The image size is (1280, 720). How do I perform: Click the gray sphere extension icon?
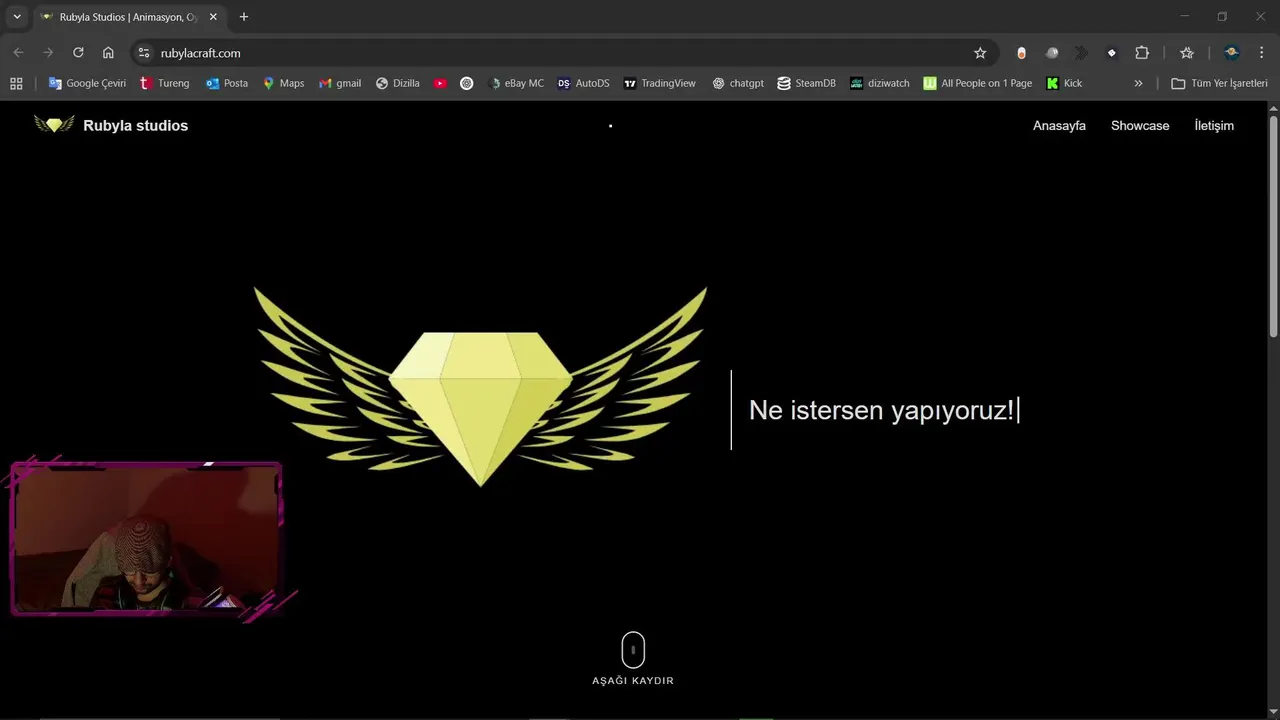pos(1052,53)
